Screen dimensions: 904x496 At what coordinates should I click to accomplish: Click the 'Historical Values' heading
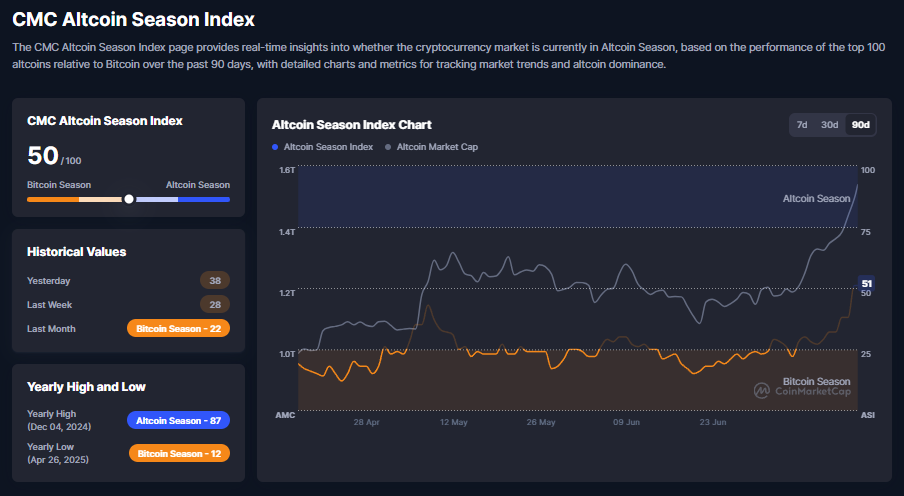tap(77, 251)
